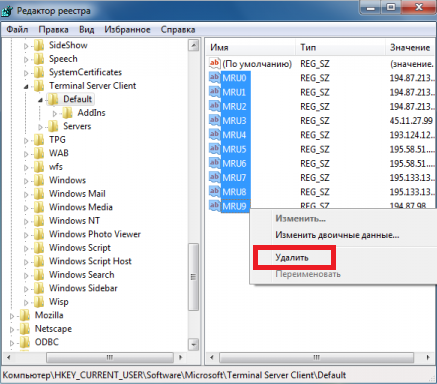Open the Правка menu
Viewport: 437px width, 384px height.
(x=53, y=29)
